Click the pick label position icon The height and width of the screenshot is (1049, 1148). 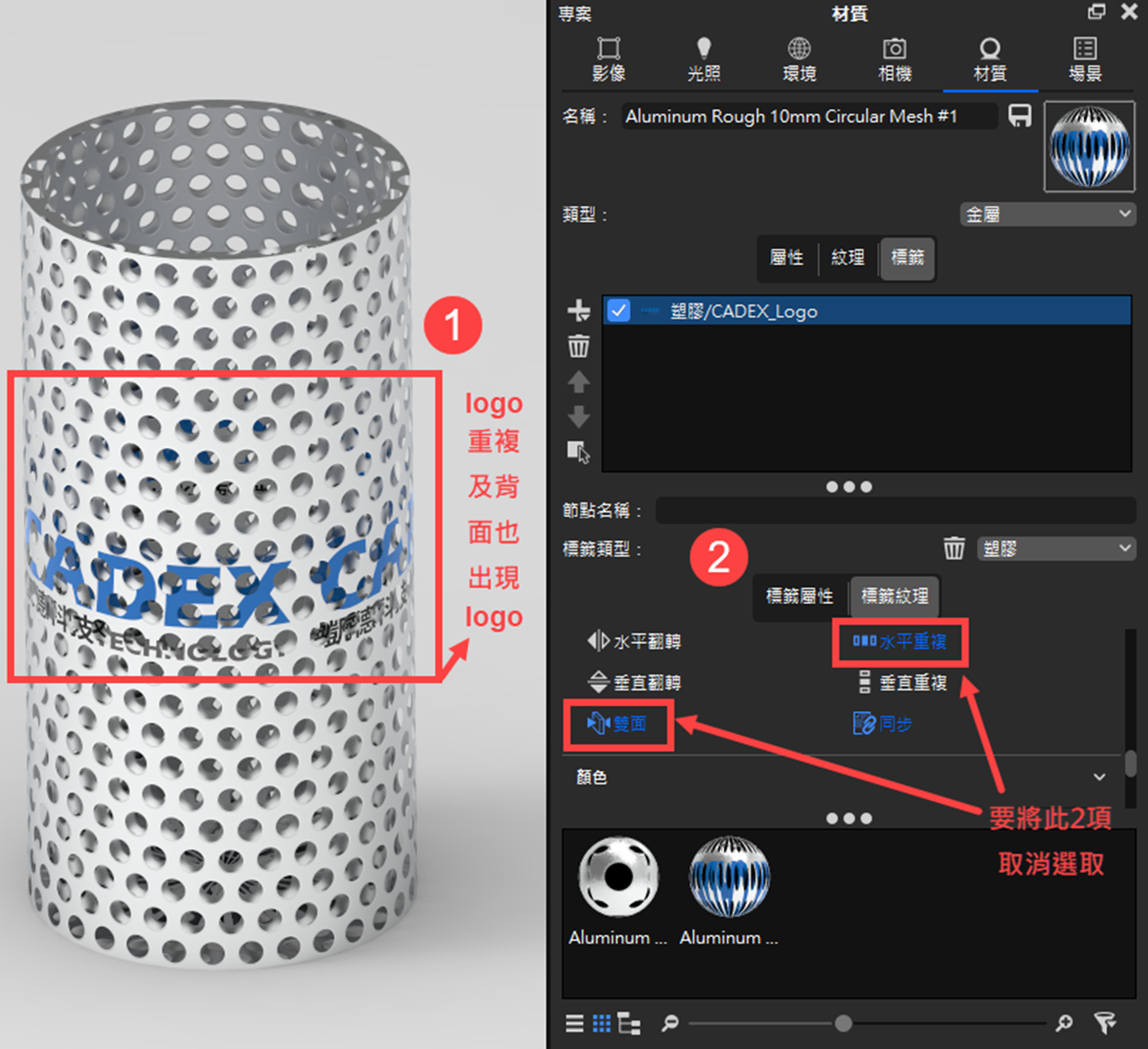pos(579,452)
